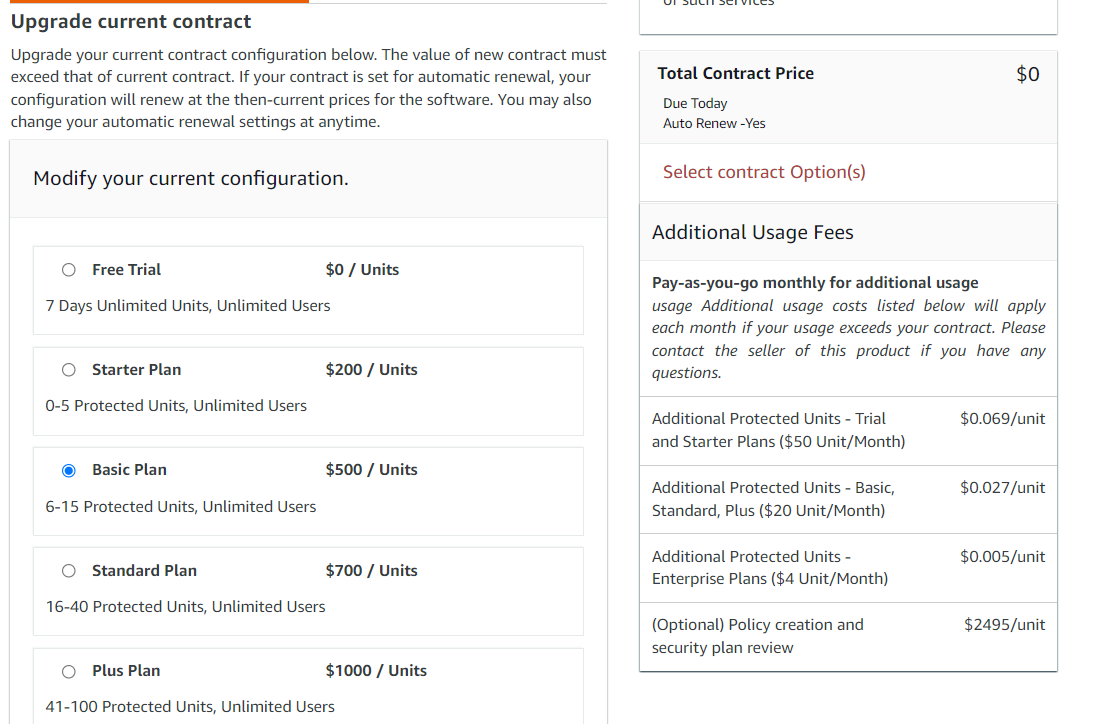Click the "Starter Plan" label text

pyautogui.click(x=136, y=370)
